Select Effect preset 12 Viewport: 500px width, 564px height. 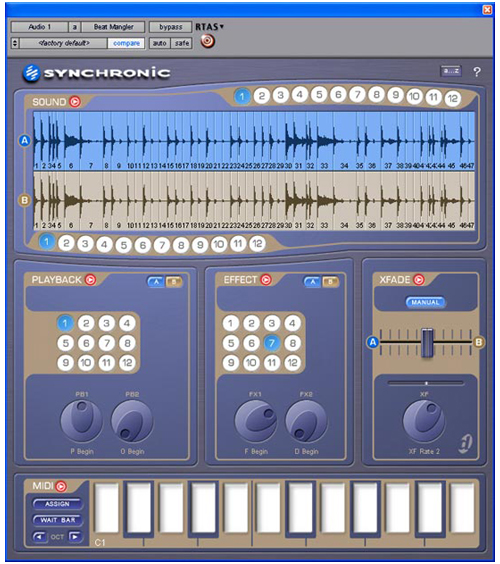coord(292,363)
